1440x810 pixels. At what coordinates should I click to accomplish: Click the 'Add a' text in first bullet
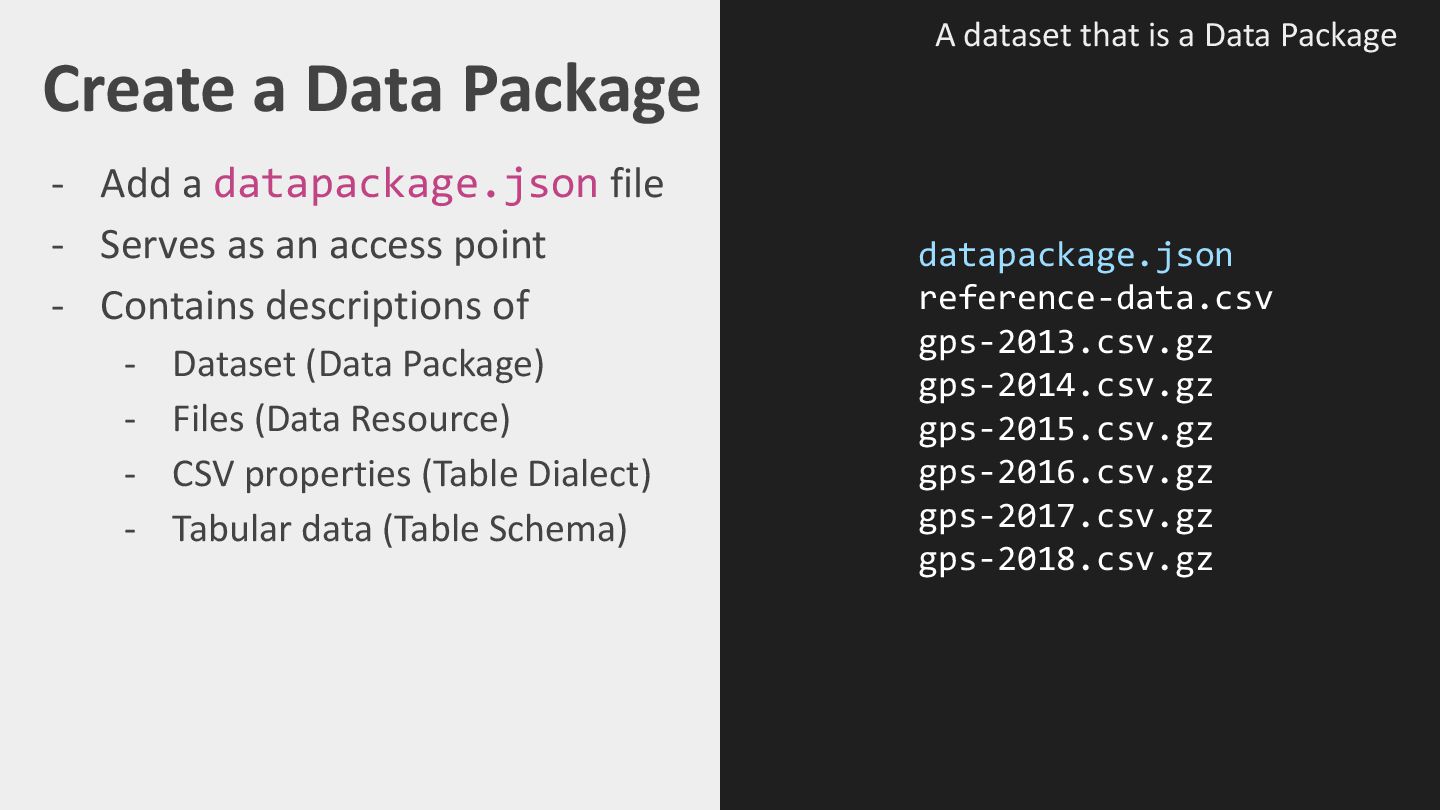click(151, 184)
